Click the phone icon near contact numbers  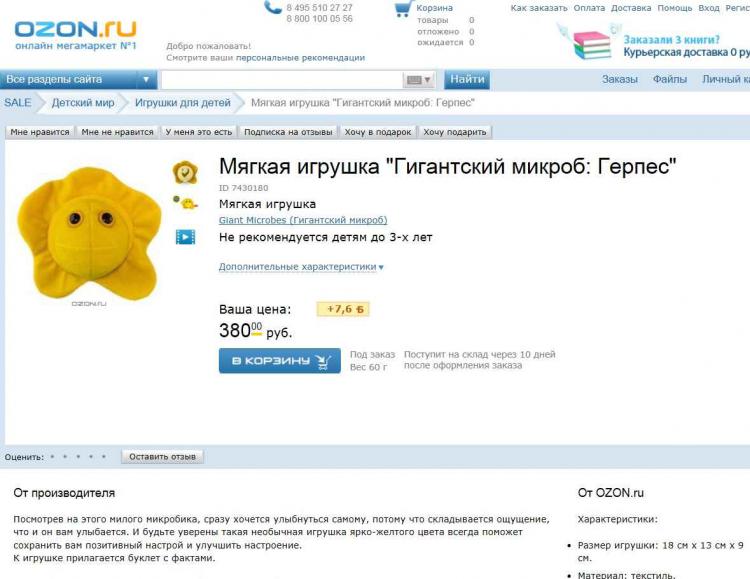pyautogui.click(x=273, y=8)
